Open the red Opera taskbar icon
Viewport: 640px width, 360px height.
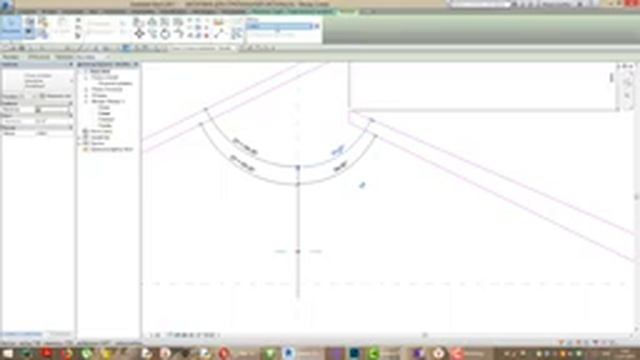(224, 353)
